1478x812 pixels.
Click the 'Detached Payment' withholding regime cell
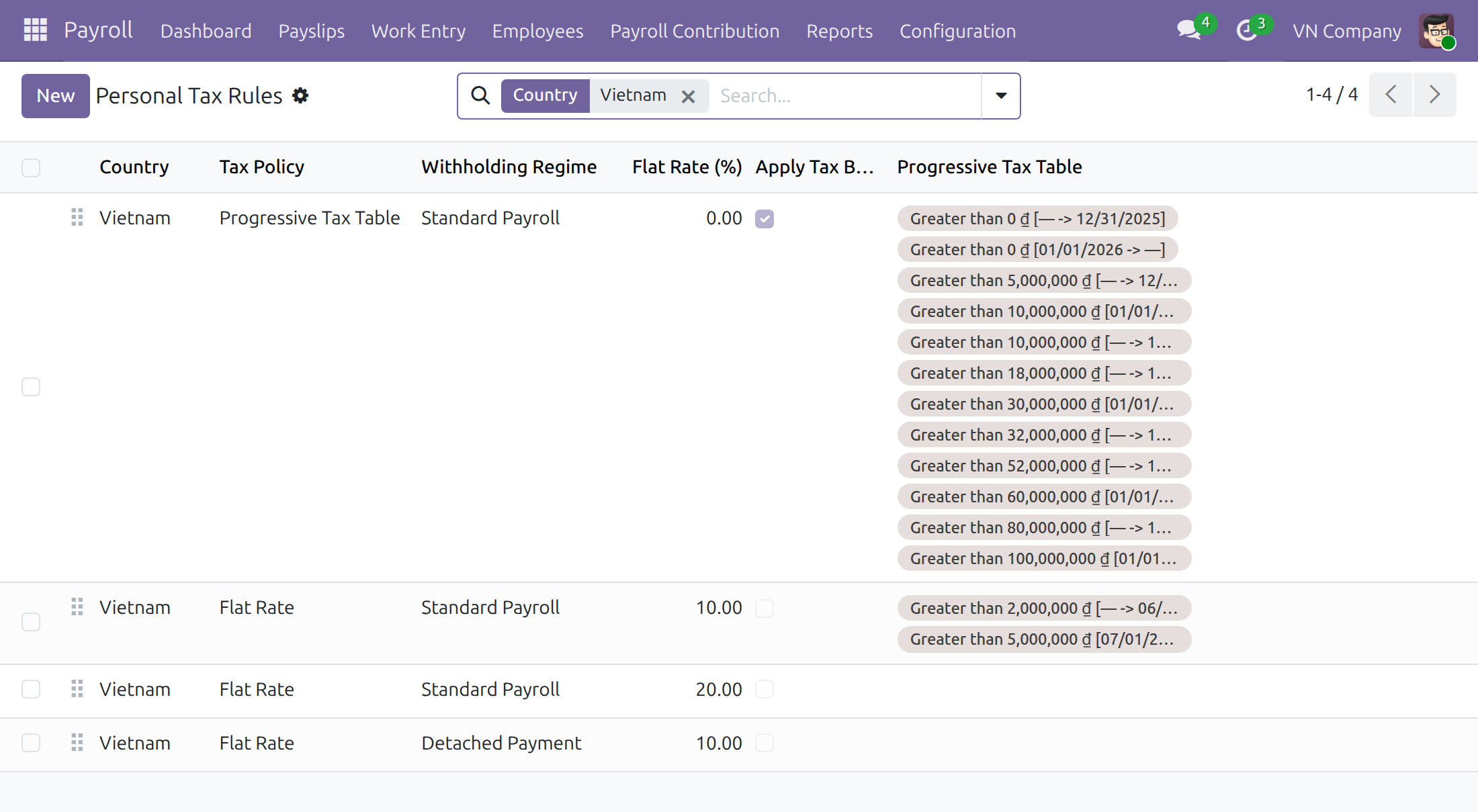(x=501, y=743)
